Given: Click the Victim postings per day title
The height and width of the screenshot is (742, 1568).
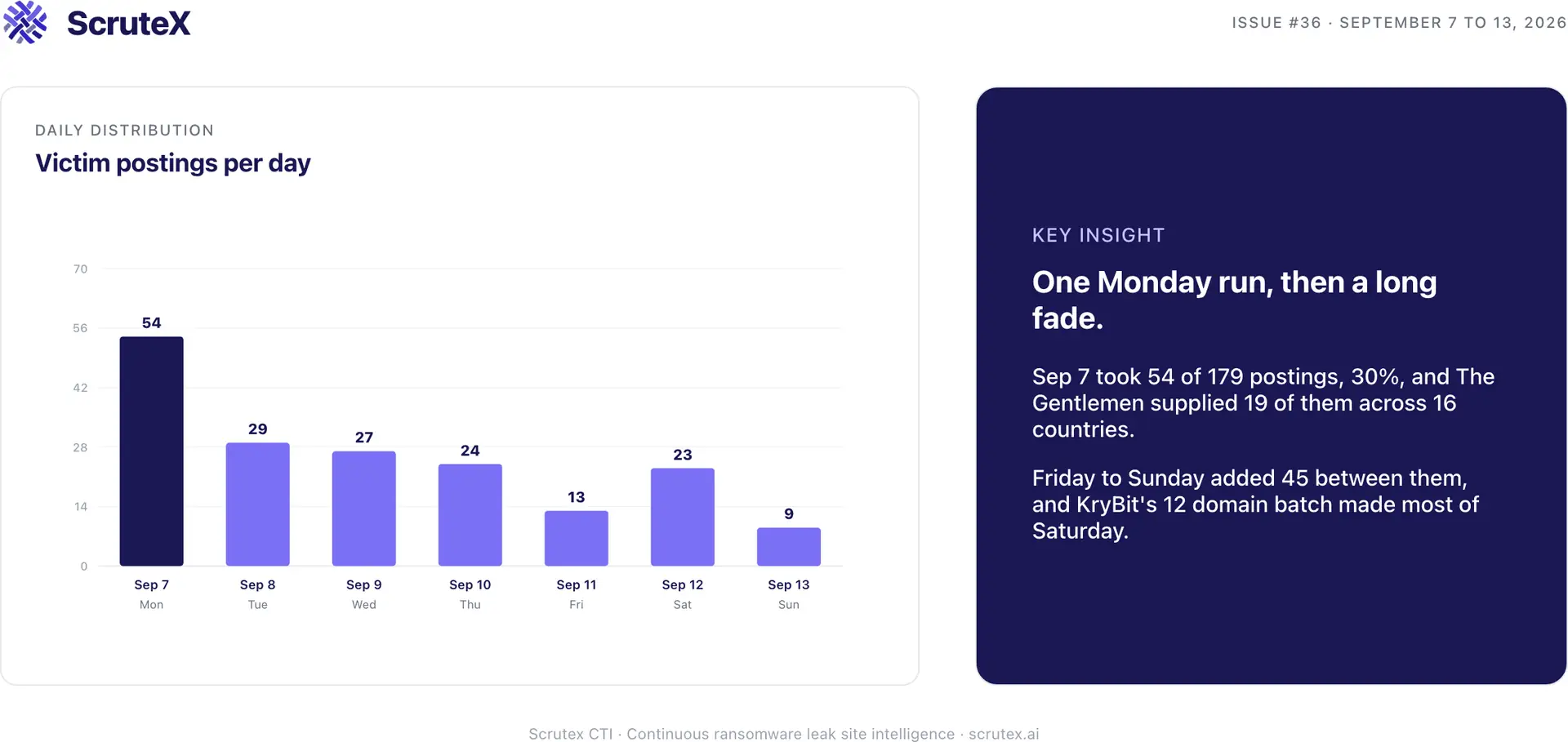Looking at the screenshot, I should pyautogui.click(x=173, y=163).
